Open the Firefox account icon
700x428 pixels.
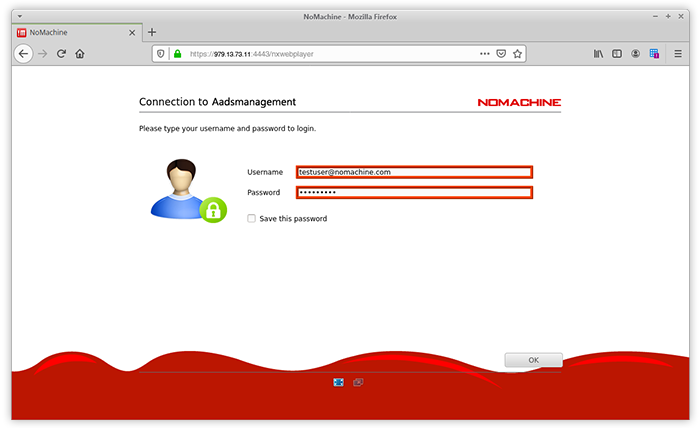click(635, 54)
